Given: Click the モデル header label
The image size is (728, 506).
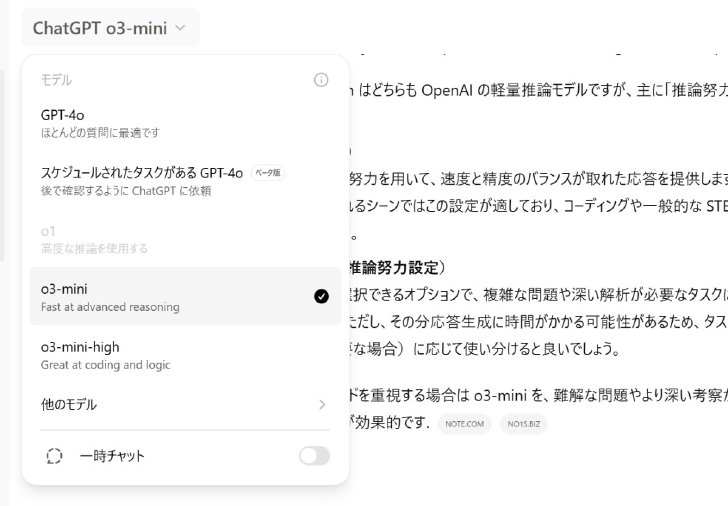Looking at the screenshot, I should click(56, 80).
